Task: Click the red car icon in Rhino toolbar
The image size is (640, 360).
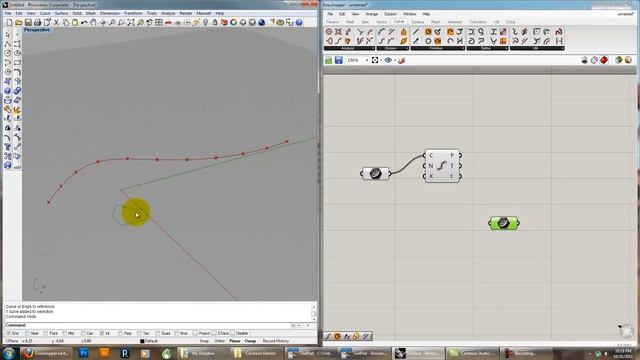Action: click(168, 22)
